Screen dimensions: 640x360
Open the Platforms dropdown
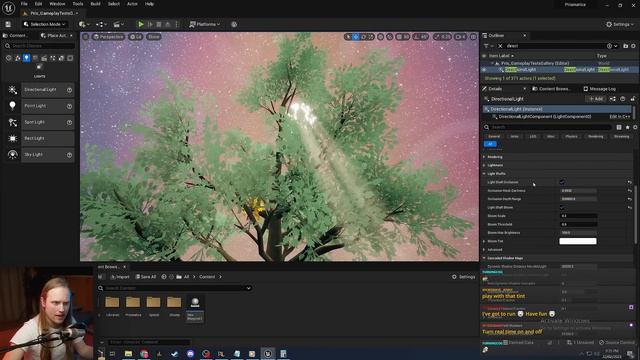point(204,24)
